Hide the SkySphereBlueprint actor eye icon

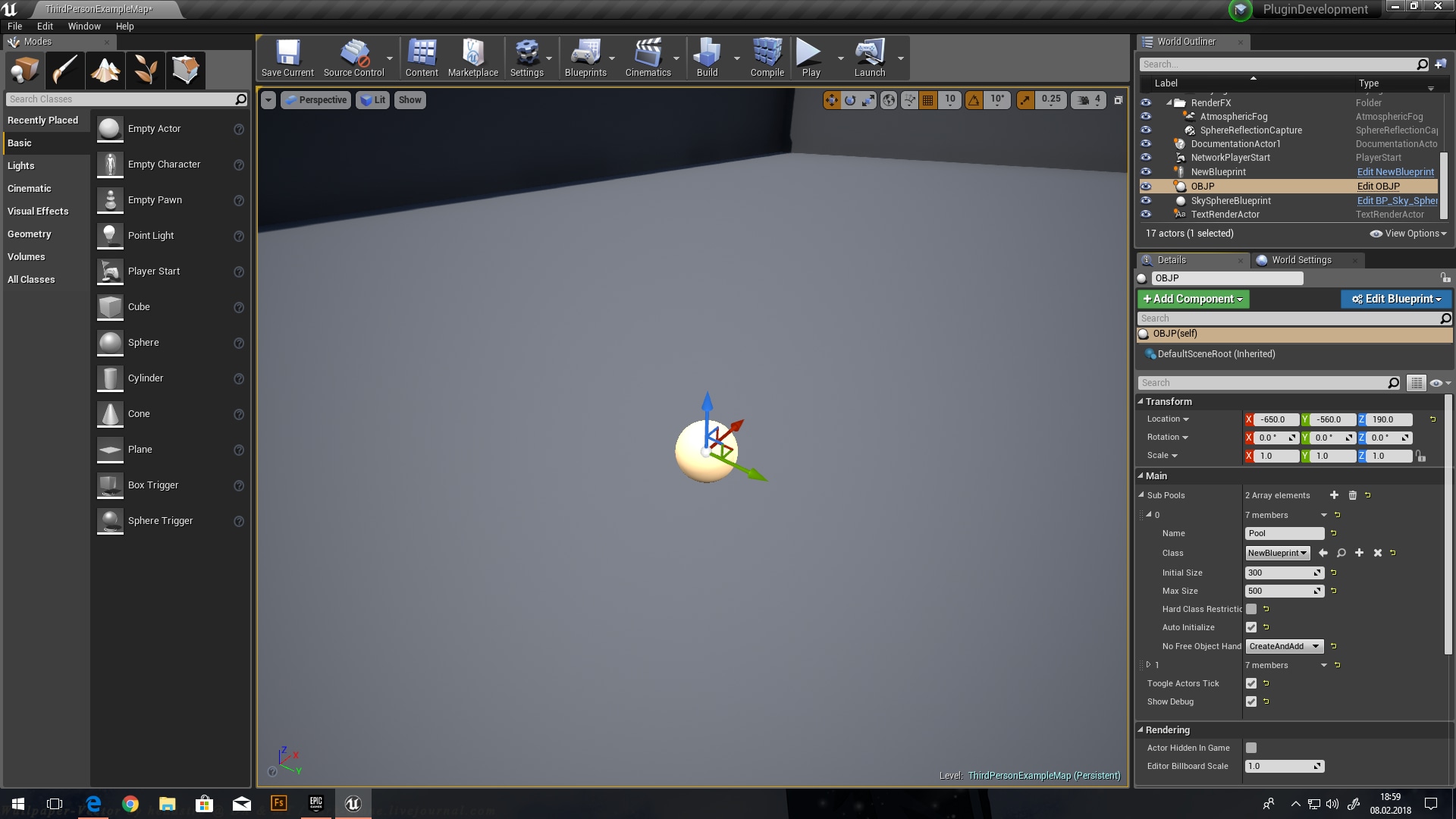(x=1146, y=200)
